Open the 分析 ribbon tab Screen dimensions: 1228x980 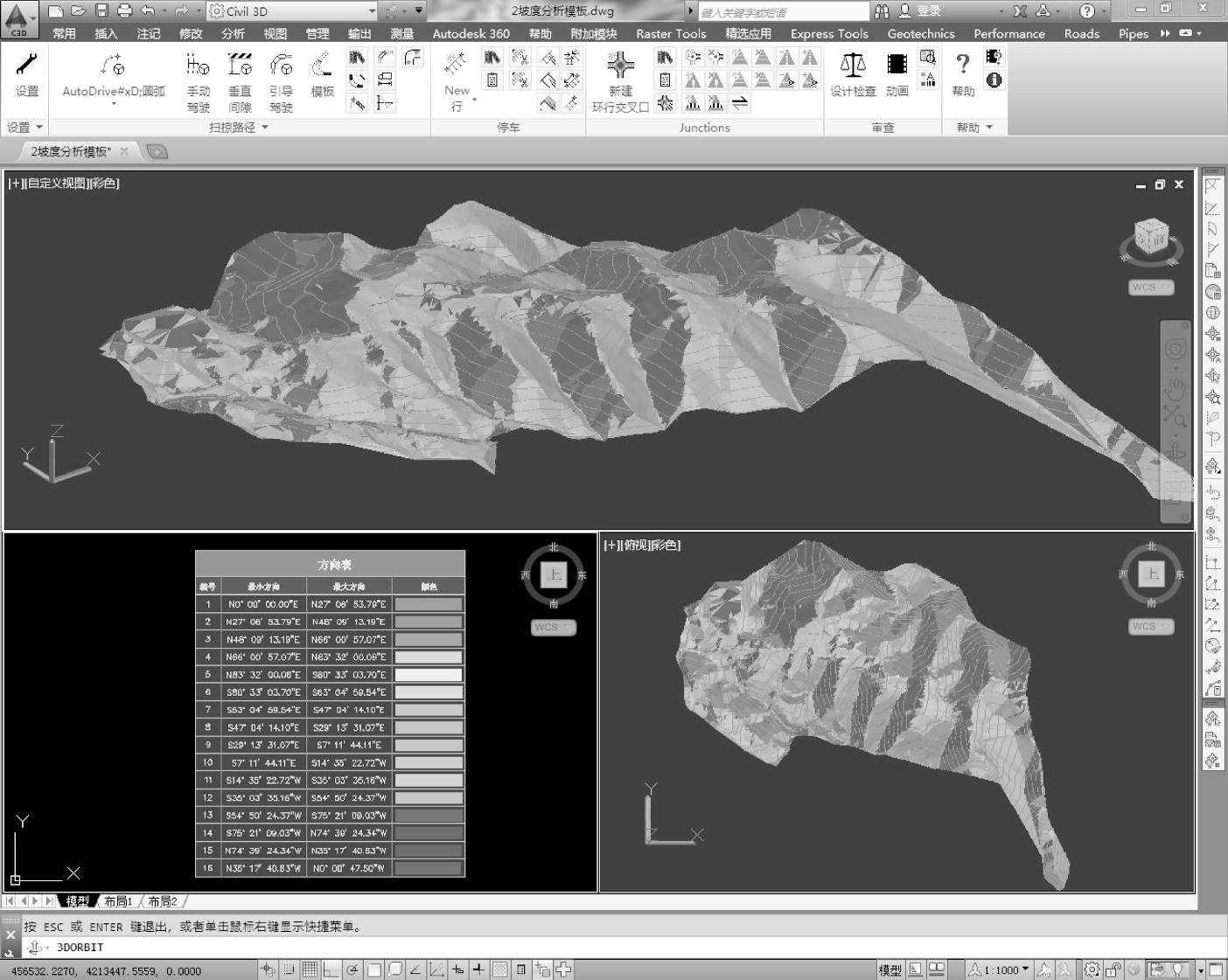click(x=233, y=33)
